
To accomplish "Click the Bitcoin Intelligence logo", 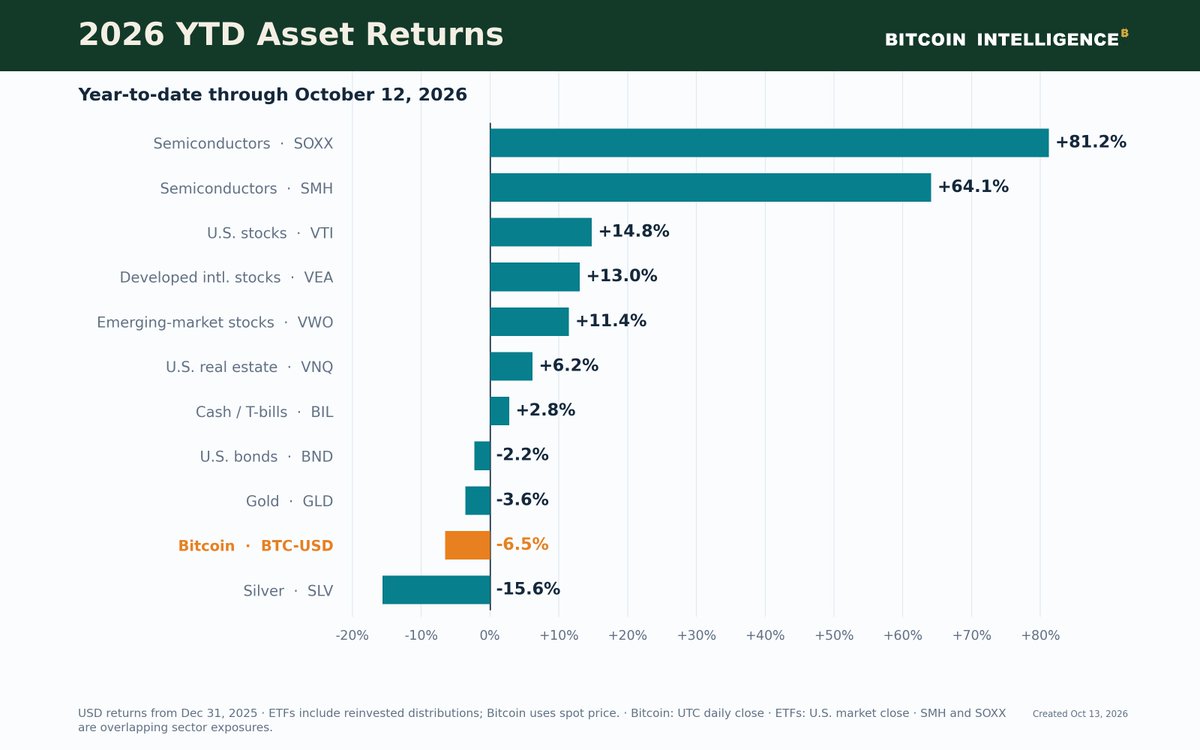I will (1006, 39).
